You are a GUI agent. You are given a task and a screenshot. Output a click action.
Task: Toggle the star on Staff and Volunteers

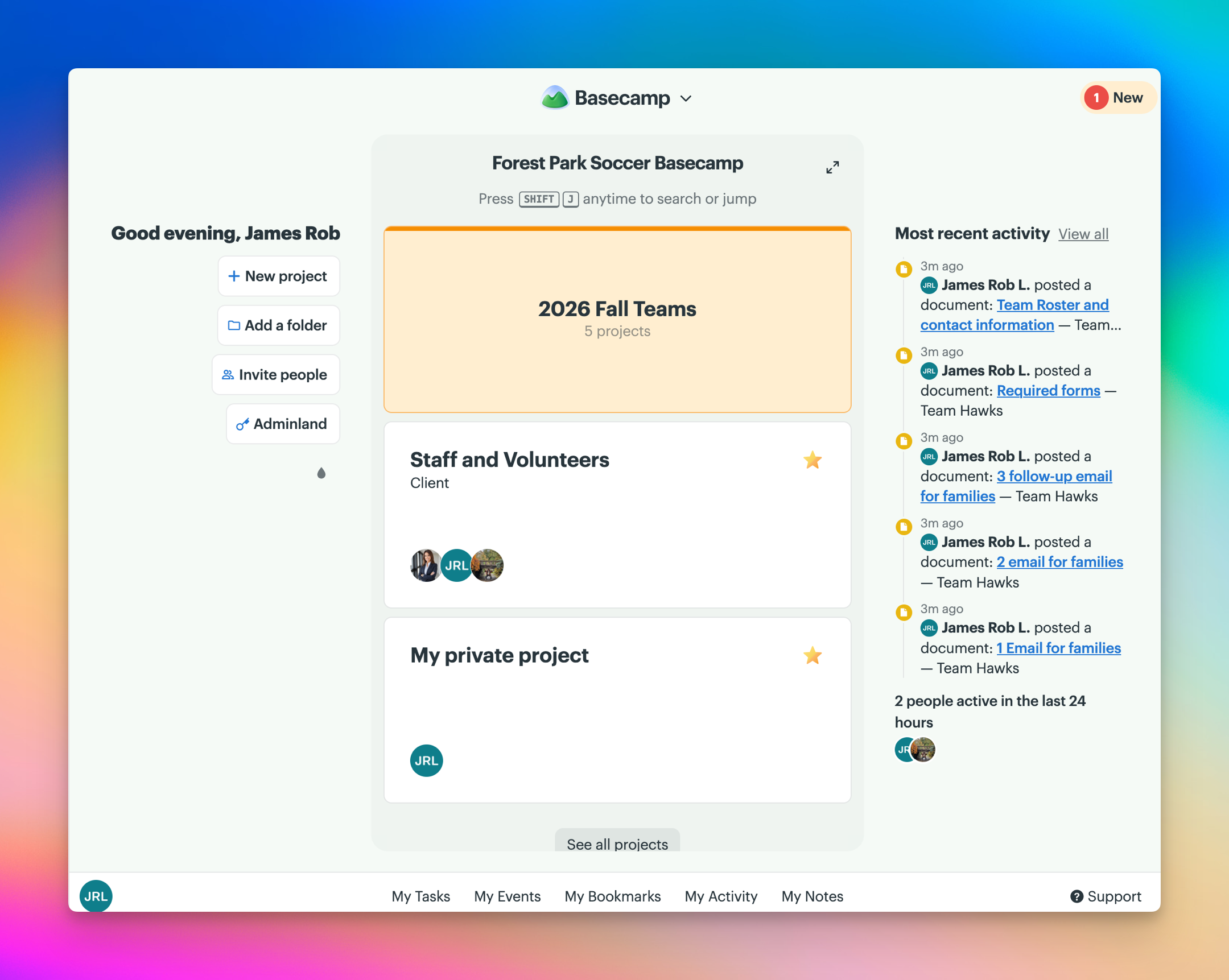pyautogui.click(x=813, y=460)
